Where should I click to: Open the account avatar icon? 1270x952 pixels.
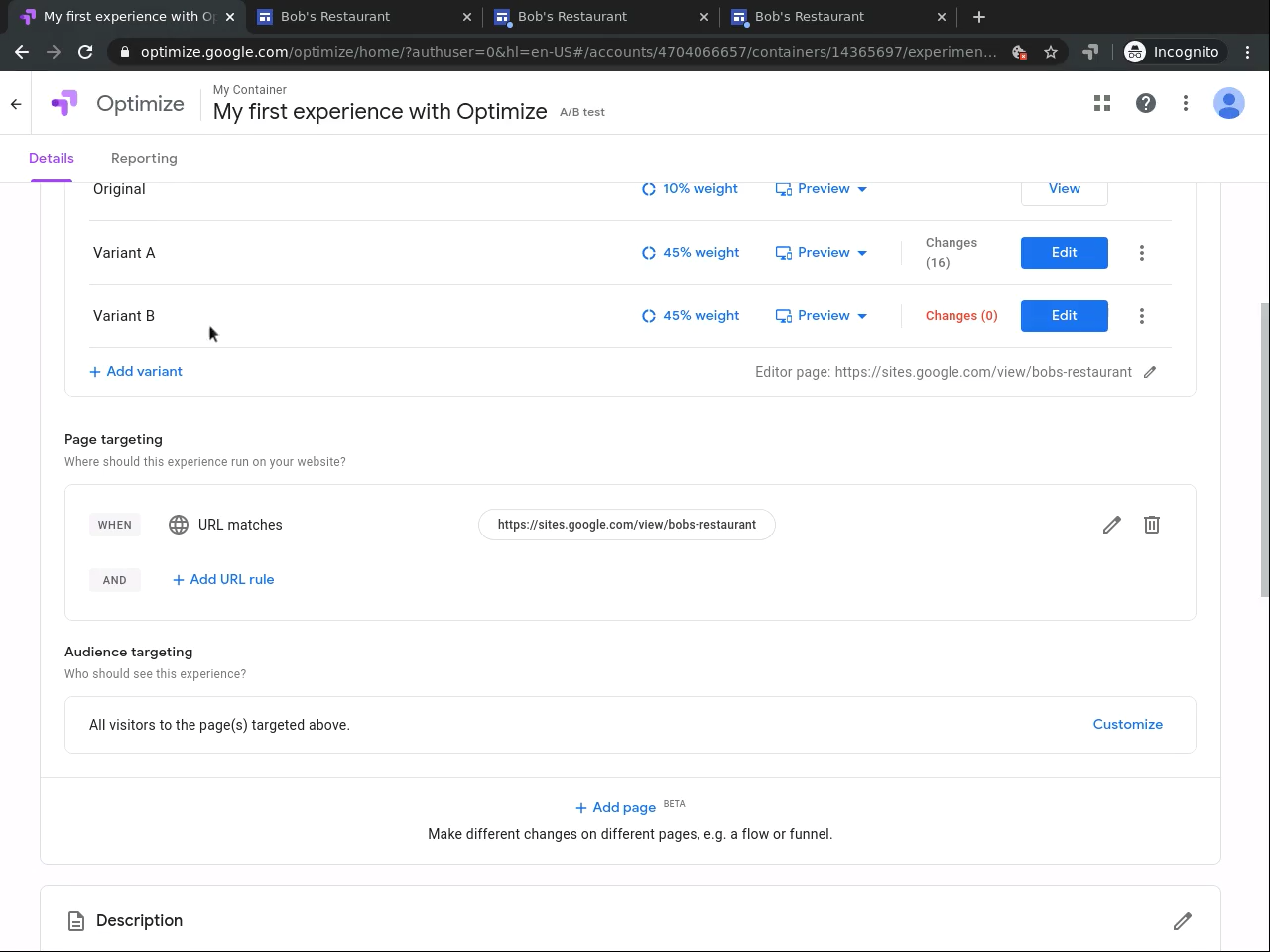coord(1229,103)
